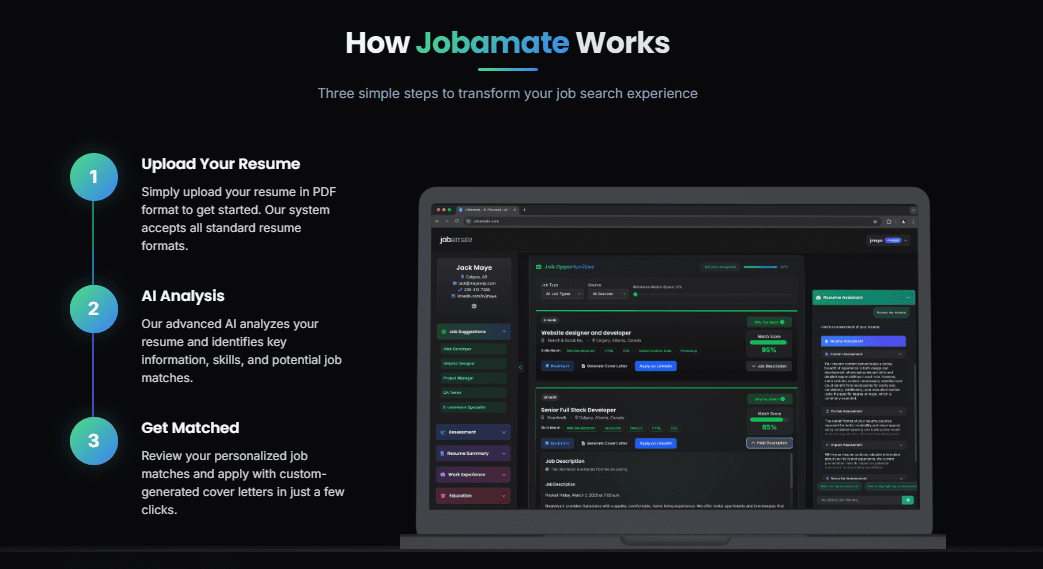Open the All Sources dropdown

click(x=608, y=294)
